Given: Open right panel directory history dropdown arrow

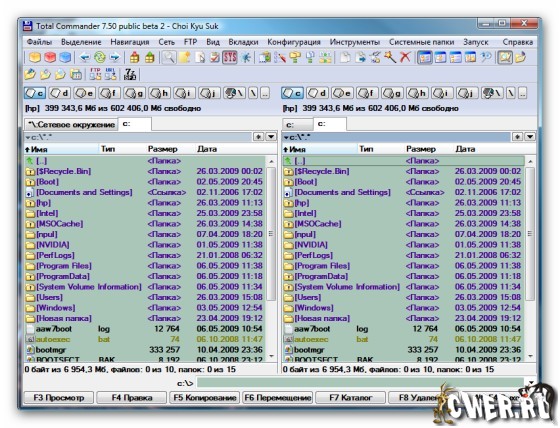Looking at the screenshot, I should pyautogui.click(x=530, y=137).
